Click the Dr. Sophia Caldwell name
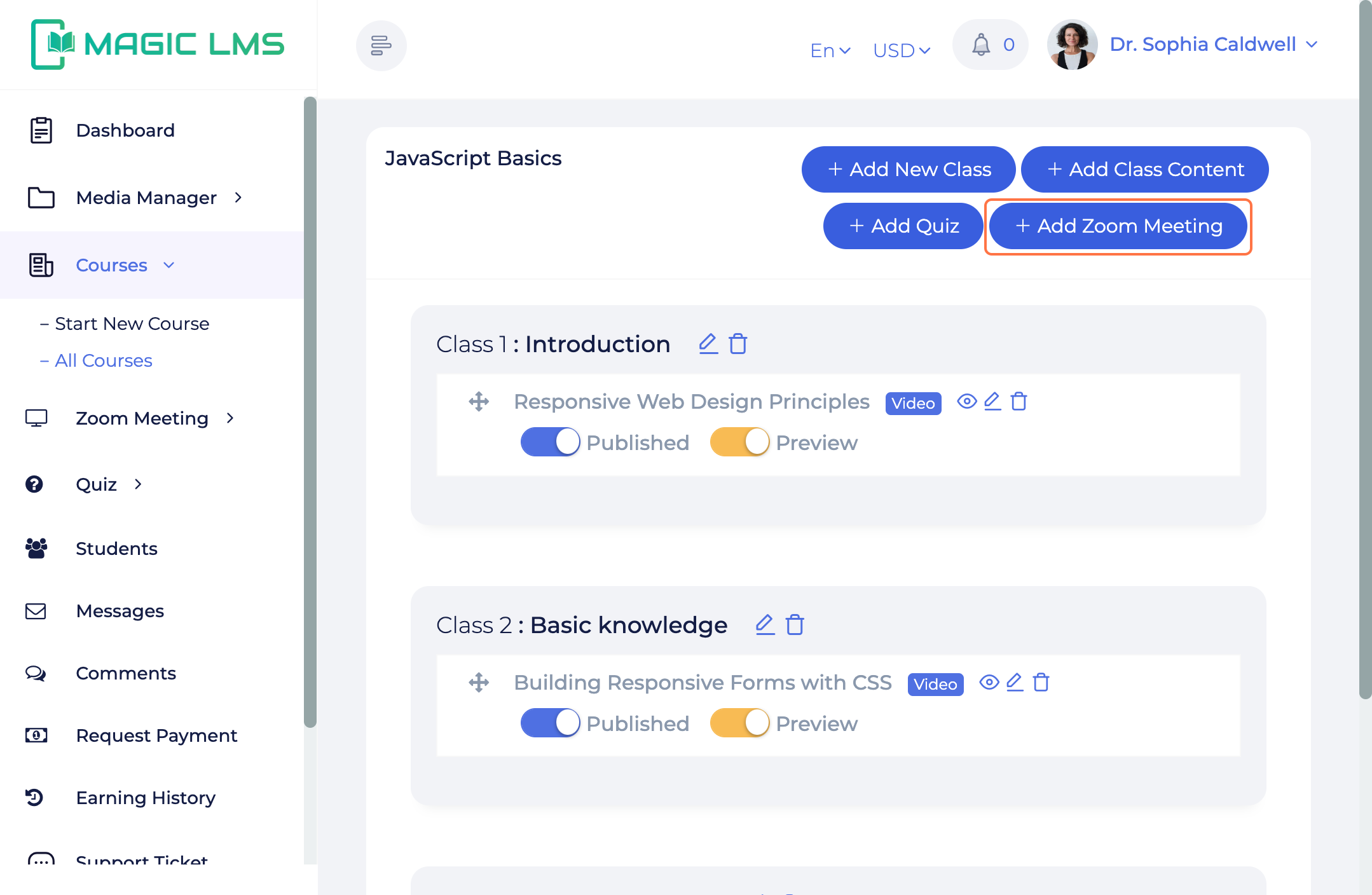Viewport: 1372px width, 895px height. [1203, 44]
